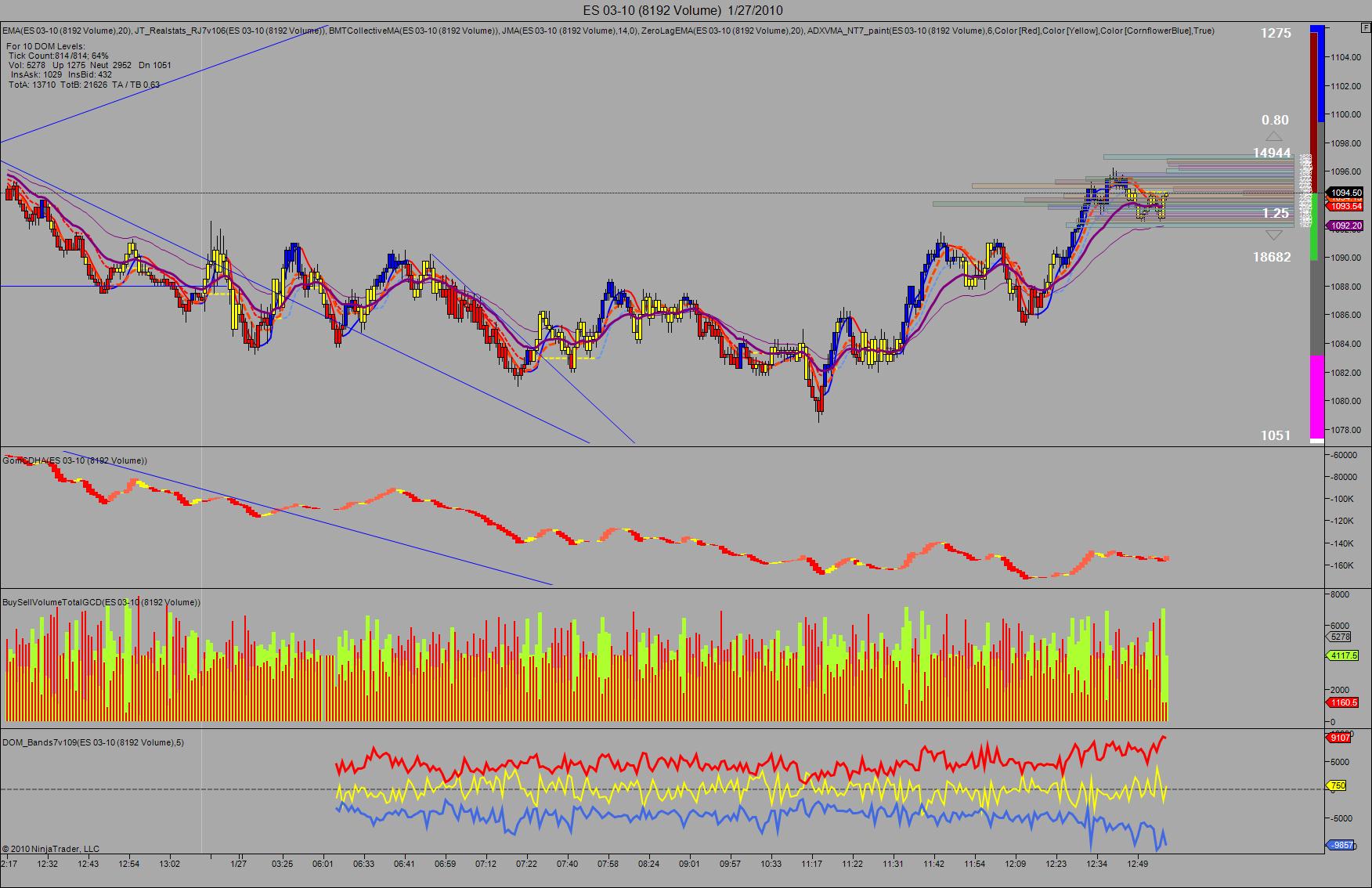Click the red 9107 DOM band marker
1372x888 pixels.
pos(1340,738)
